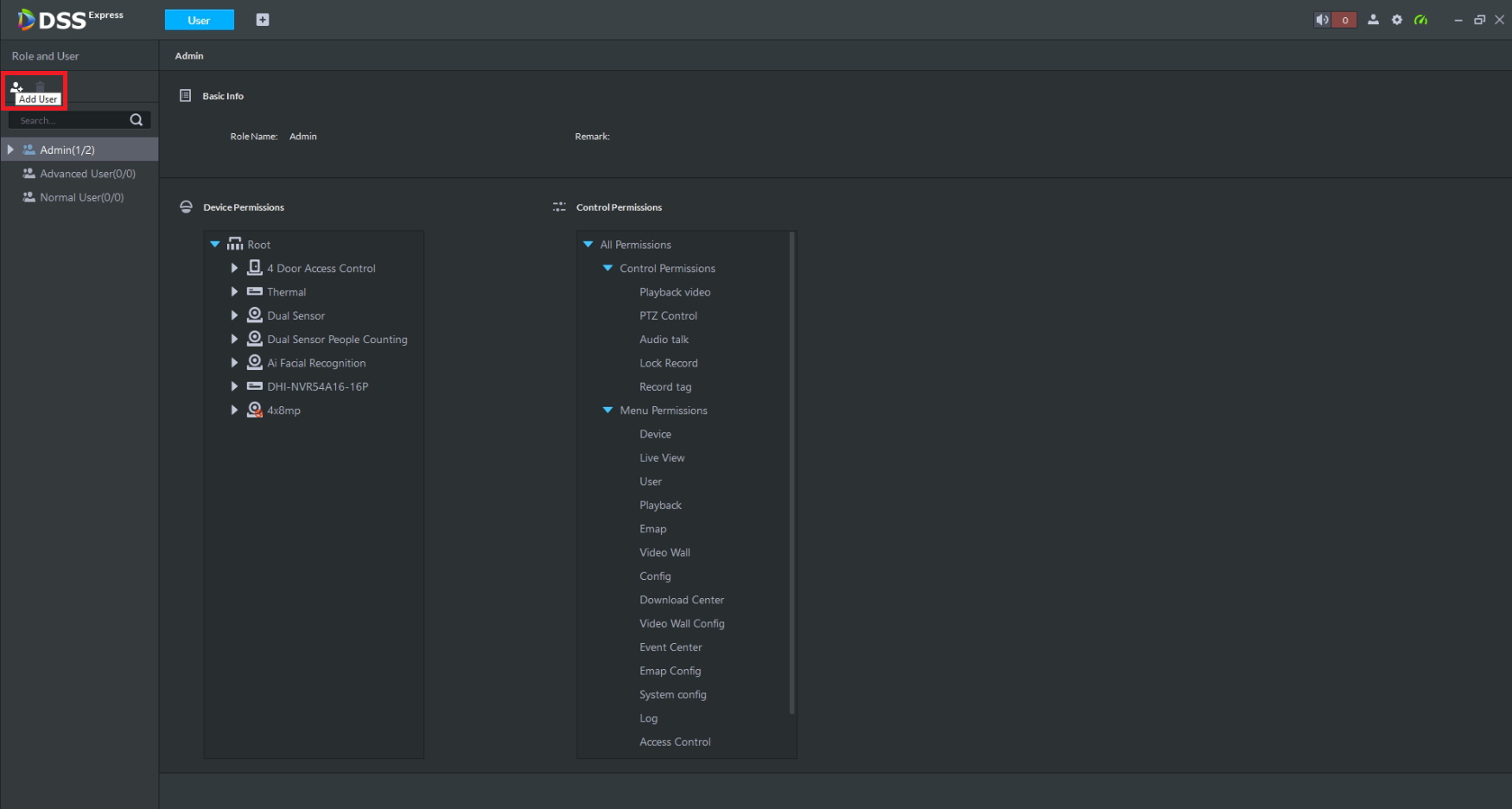
Task: Expand the DHI-NVR54A16-16P device node
Action: pyautogui.click(x=234, y=386)
